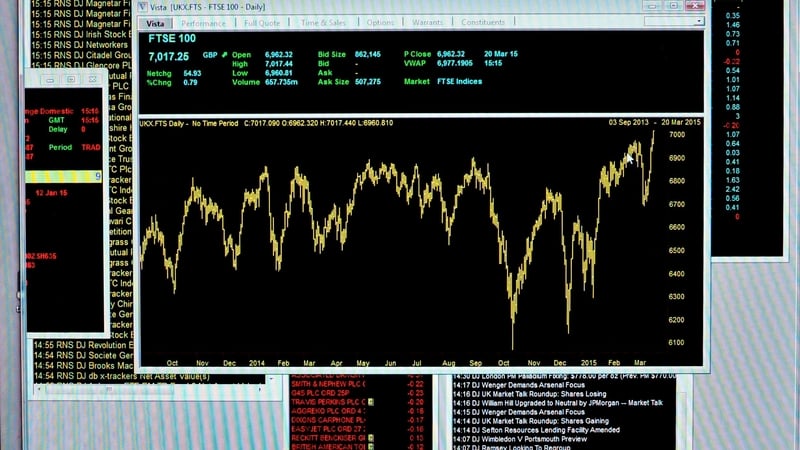Click the horizontal scrollbar thumb in RNS news window
Image resolution: width=800 pixels, height=450 pixels.
(109, 389)
